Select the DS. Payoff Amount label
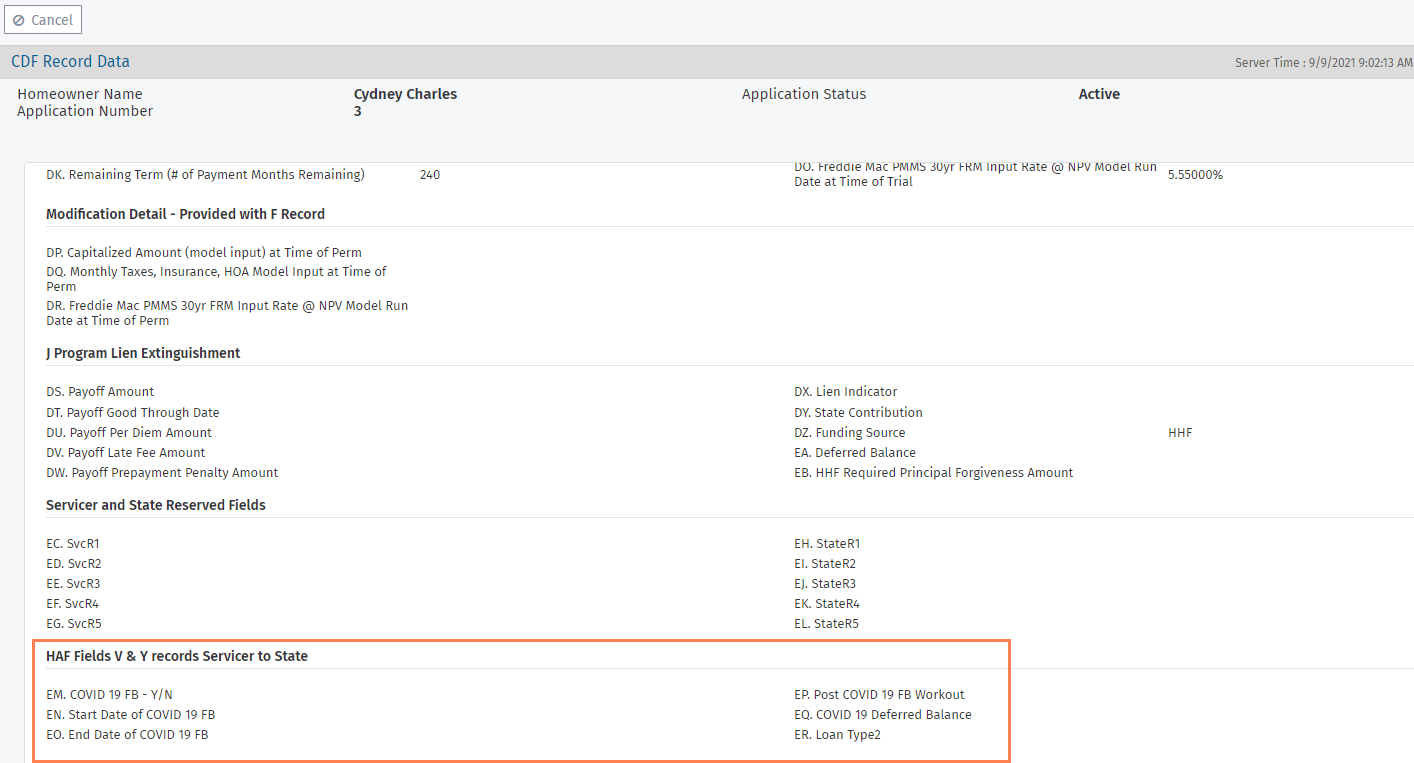The width and height of the screenshot is (1414, 763). 100,392
